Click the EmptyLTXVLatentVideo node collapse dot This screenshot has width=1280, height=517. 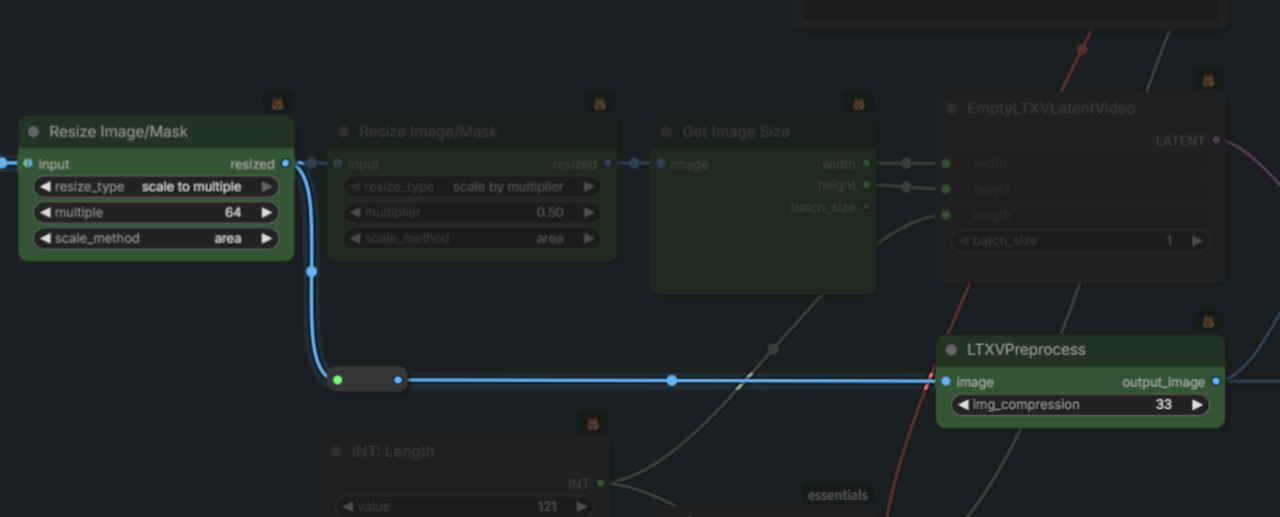[951, 108]
